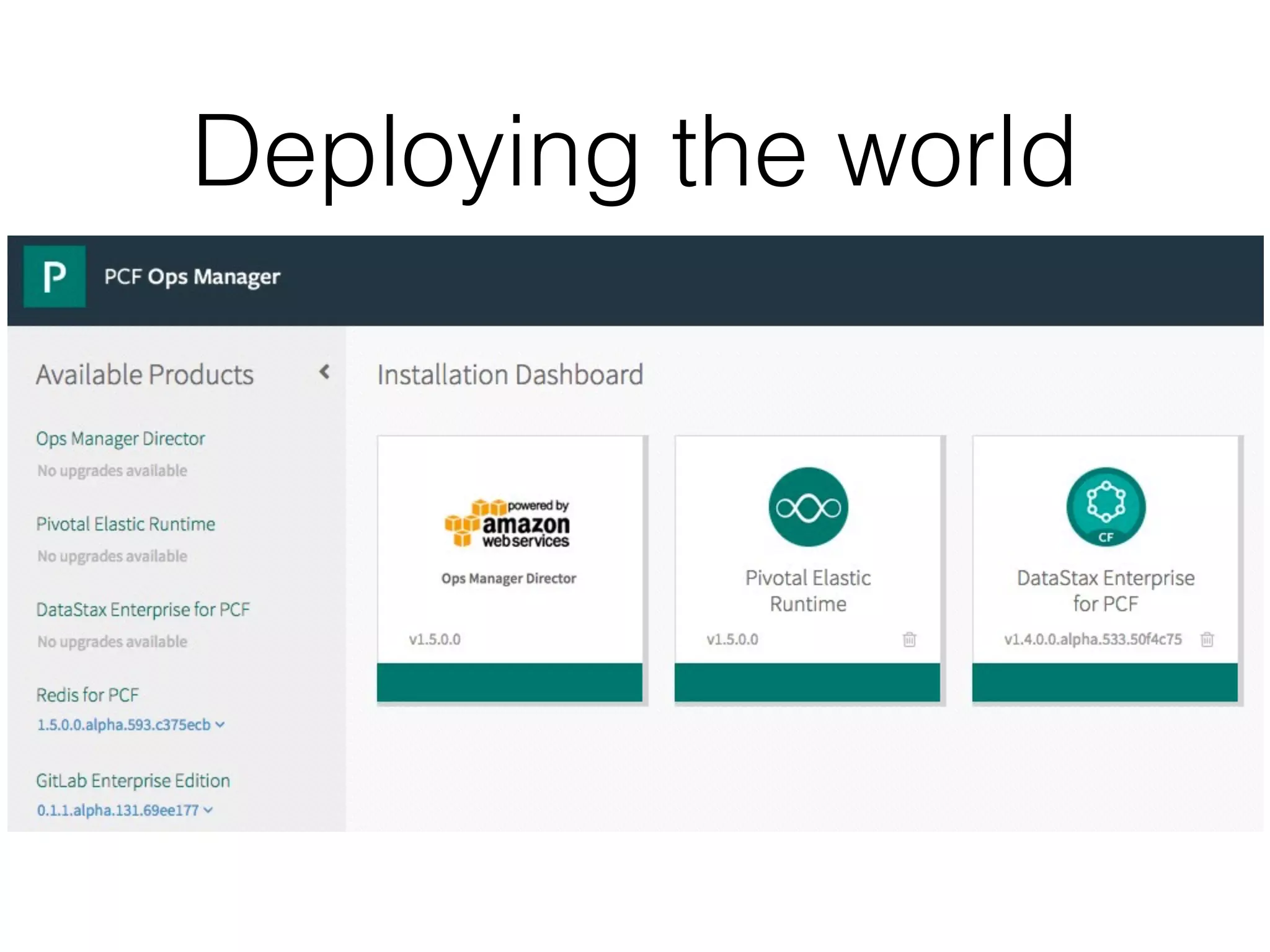Expand Redis version 1.5.0.0.alpha.593.c375ecb dropdown
The width and height of the screenshot is (1270, 952).
pos(131,725)
